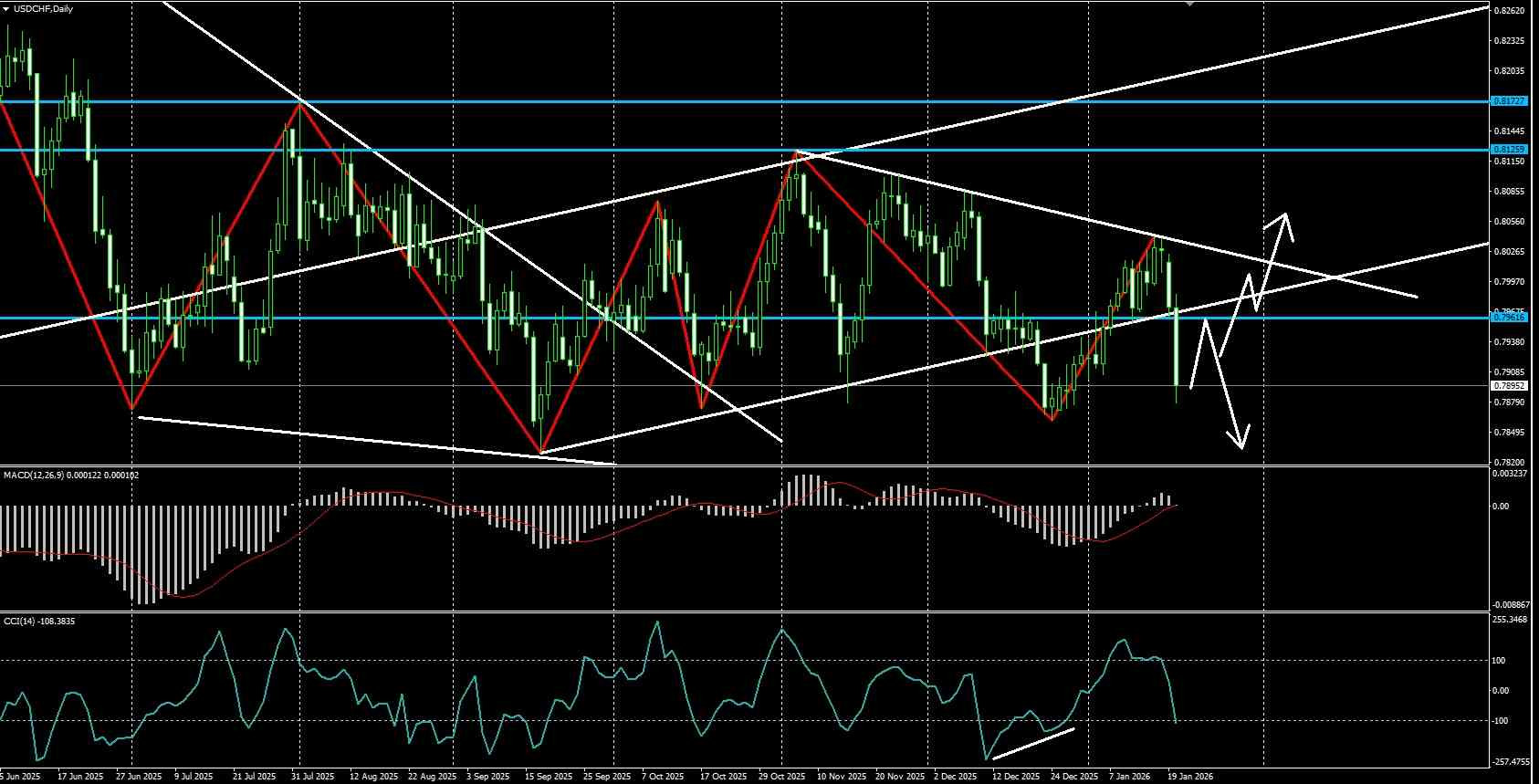1539x784 pixels.
Task: Click the 10 Nov 2025 date label
Action: 842,777
